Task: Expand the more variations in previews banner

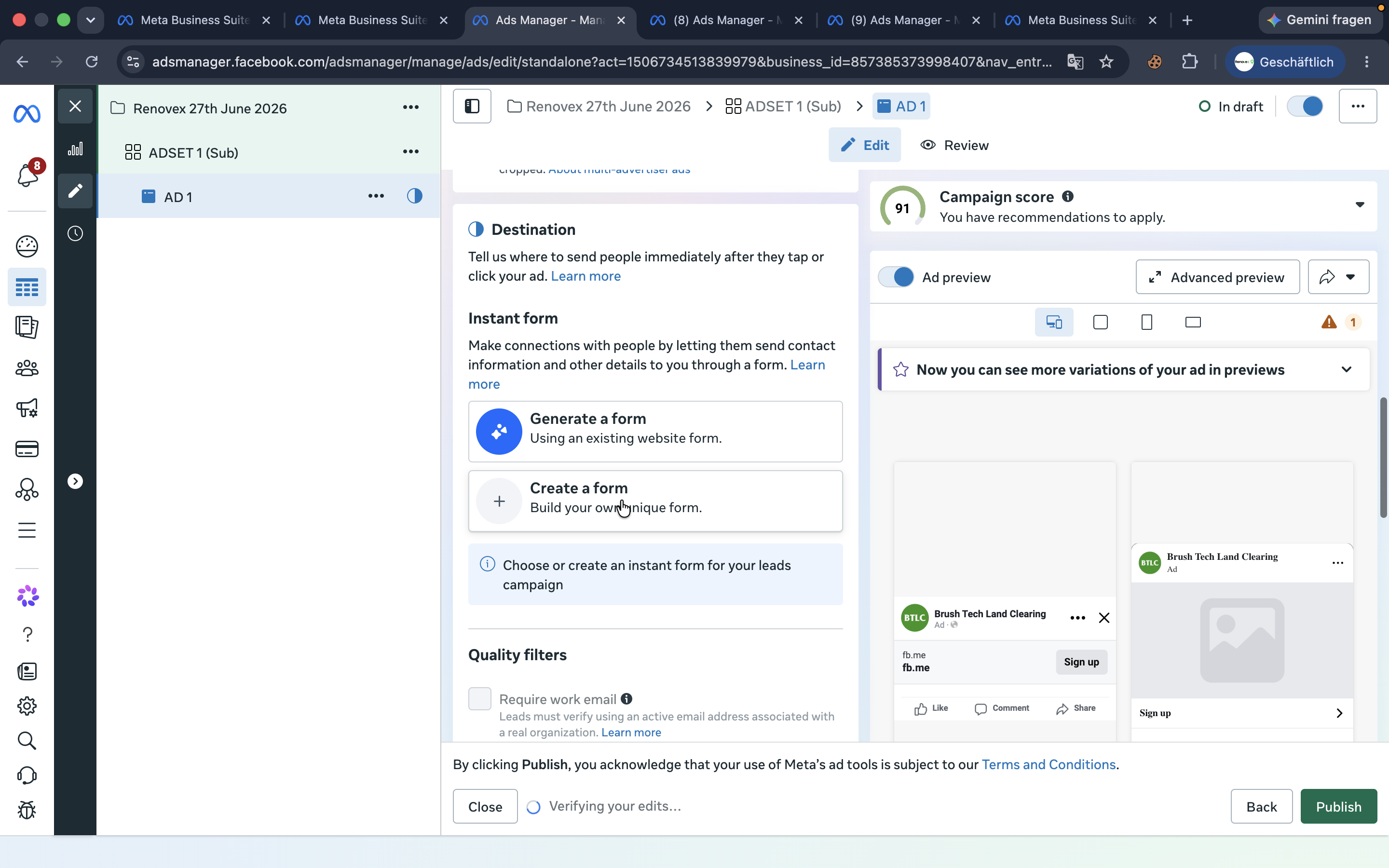Action: pos(1347,370)
